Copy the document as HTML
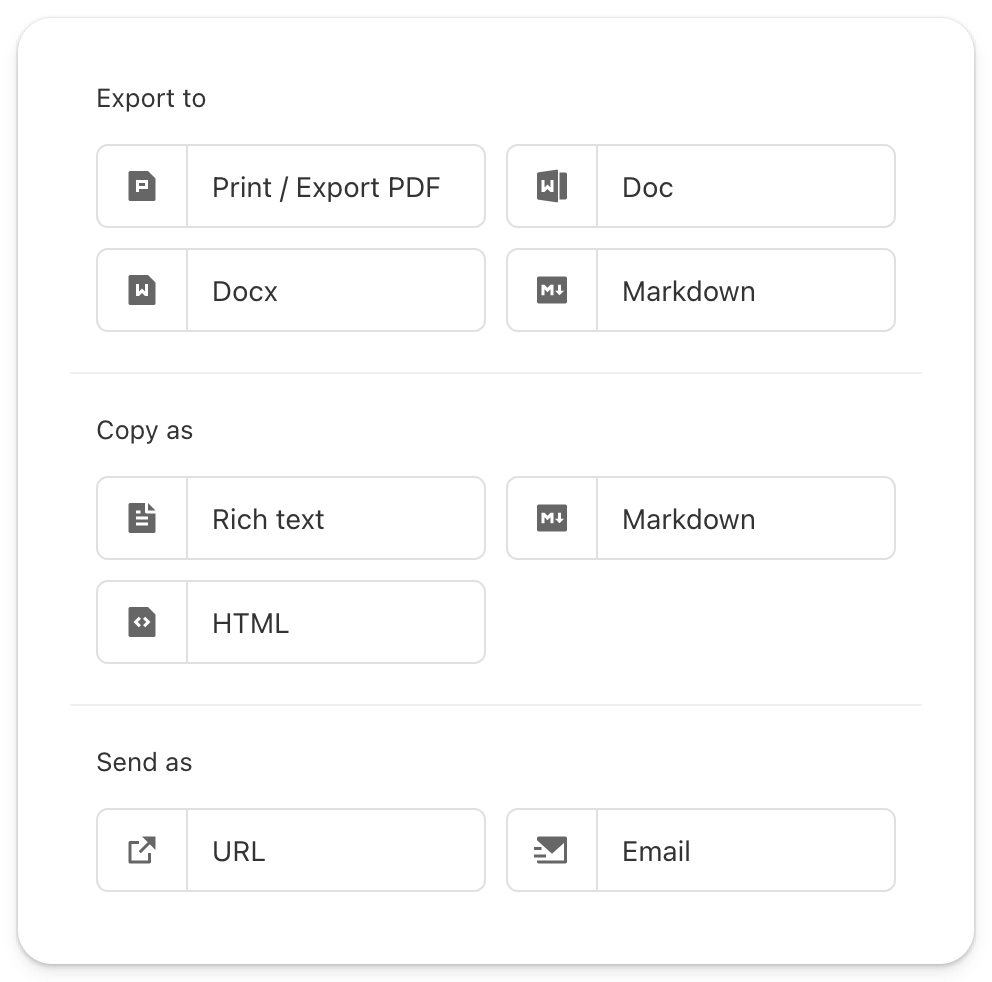This screenshot has width=992, height=982. tap(250, 623)
